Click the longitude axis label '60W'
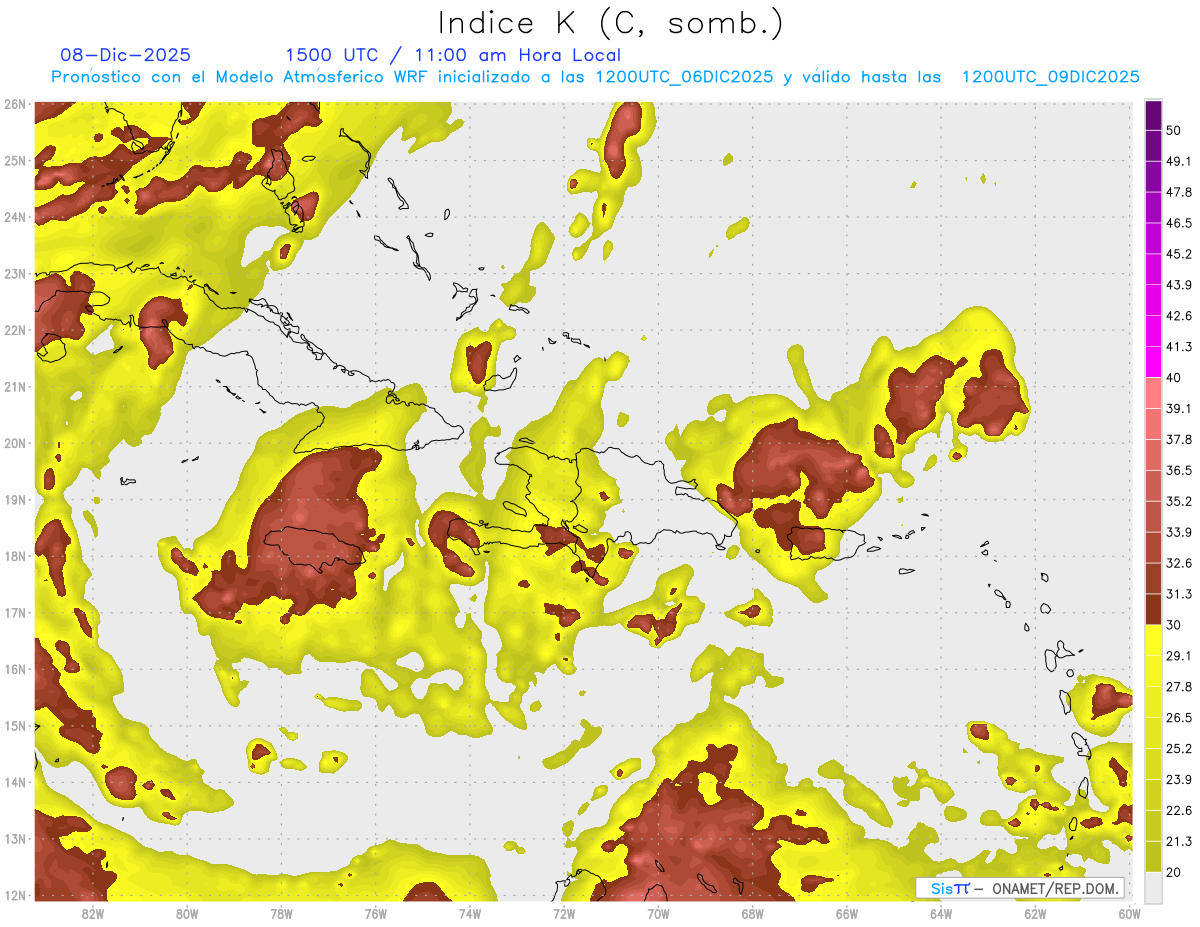Image resolution: width=1200 pixels, height=927 pixels. [1129, 914]
